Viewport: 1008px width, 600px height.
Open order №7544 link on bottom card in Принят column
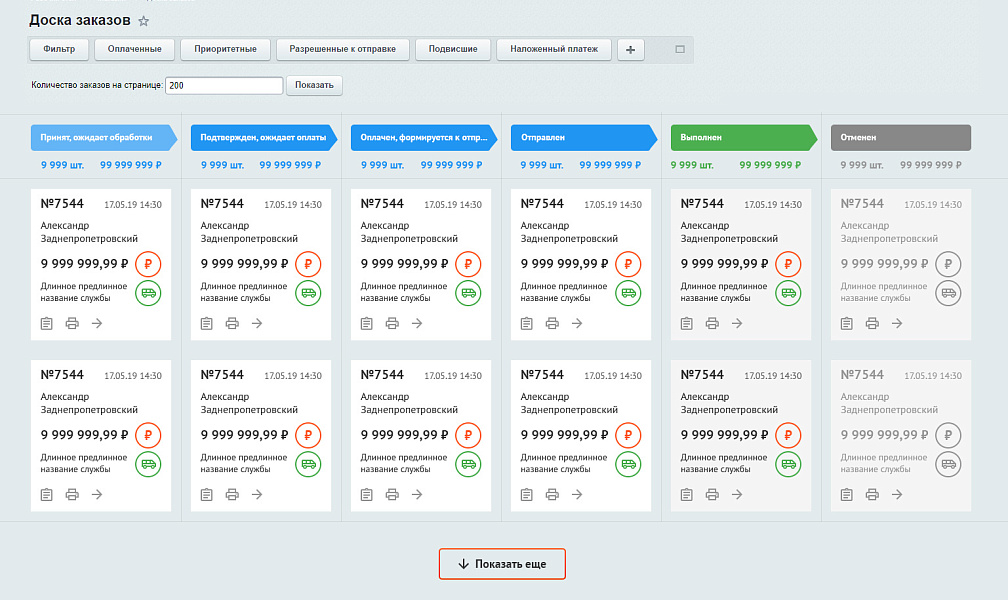click(x=62, y=375)
